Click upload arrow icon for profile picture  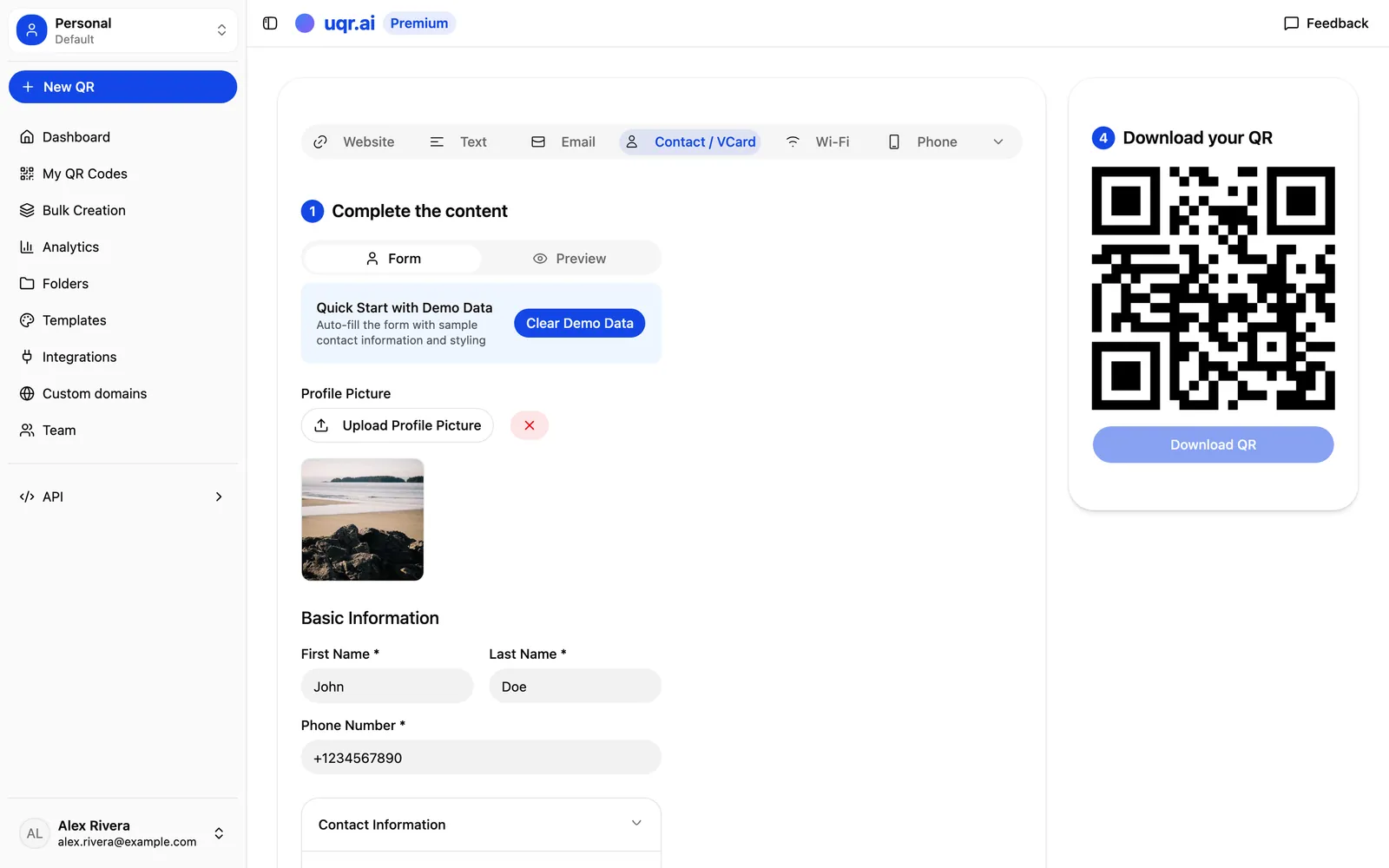click(x=321, y=425)
